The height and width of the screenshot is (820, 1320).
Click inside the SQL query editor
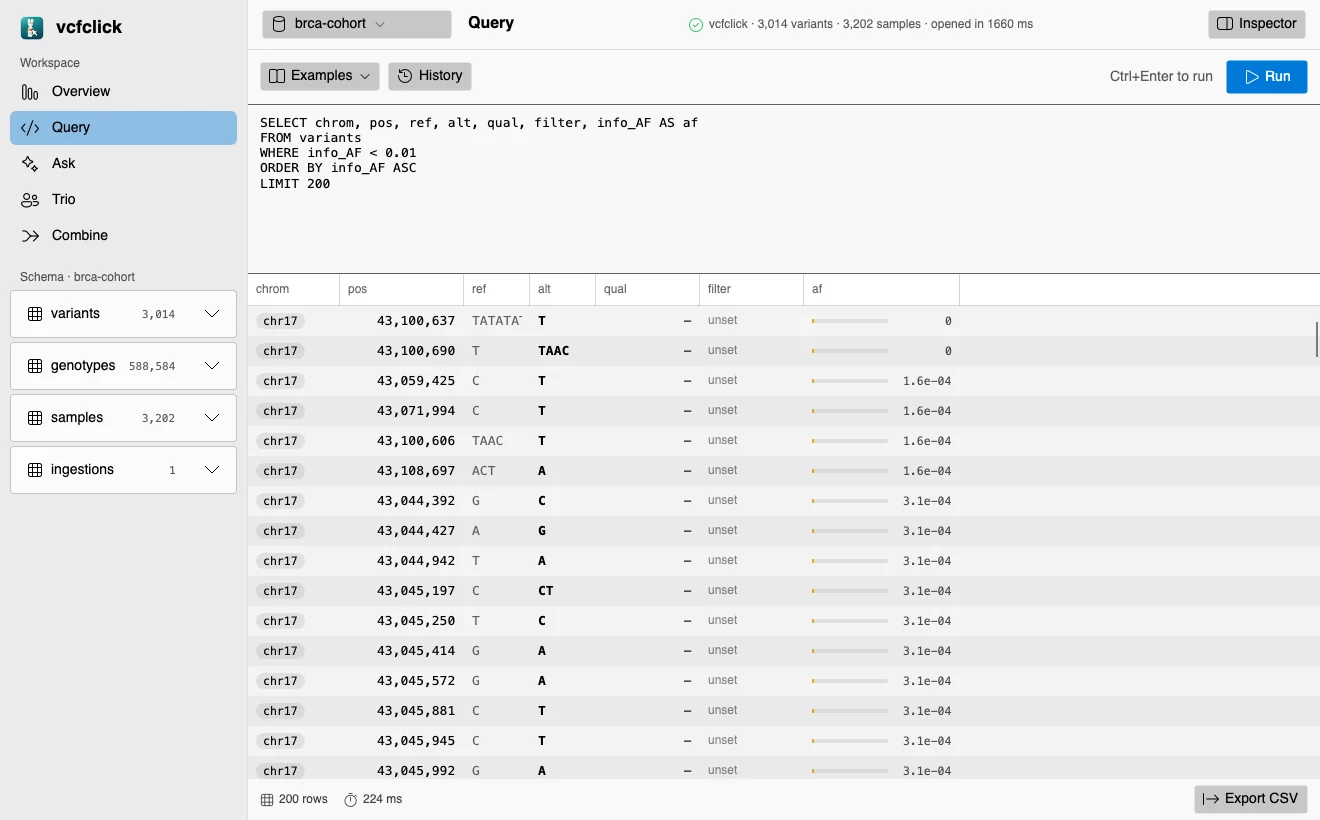784,188
